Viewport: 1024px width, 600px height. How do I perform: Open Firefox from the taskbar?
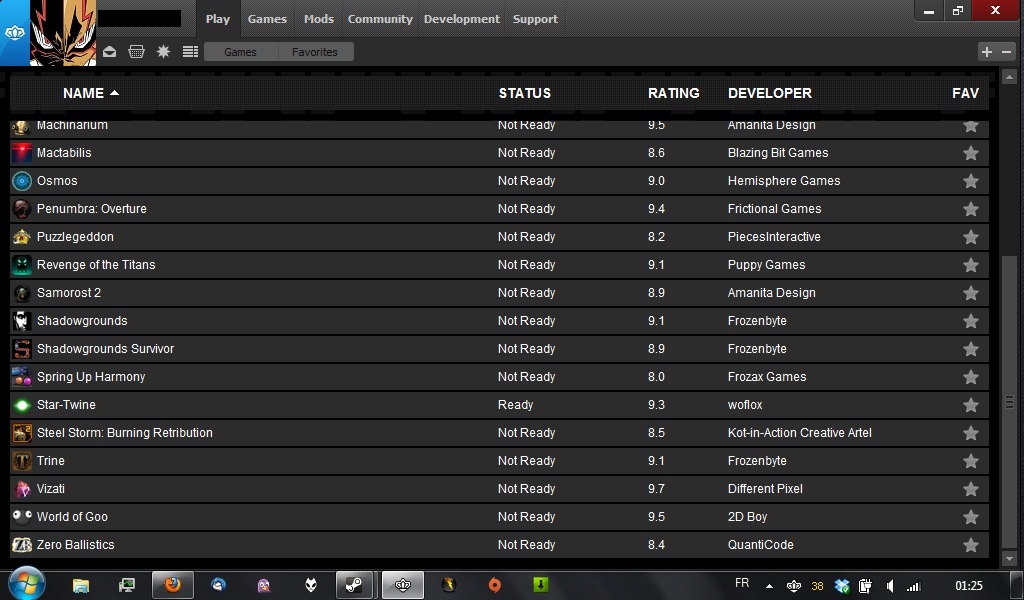[173, 584]
